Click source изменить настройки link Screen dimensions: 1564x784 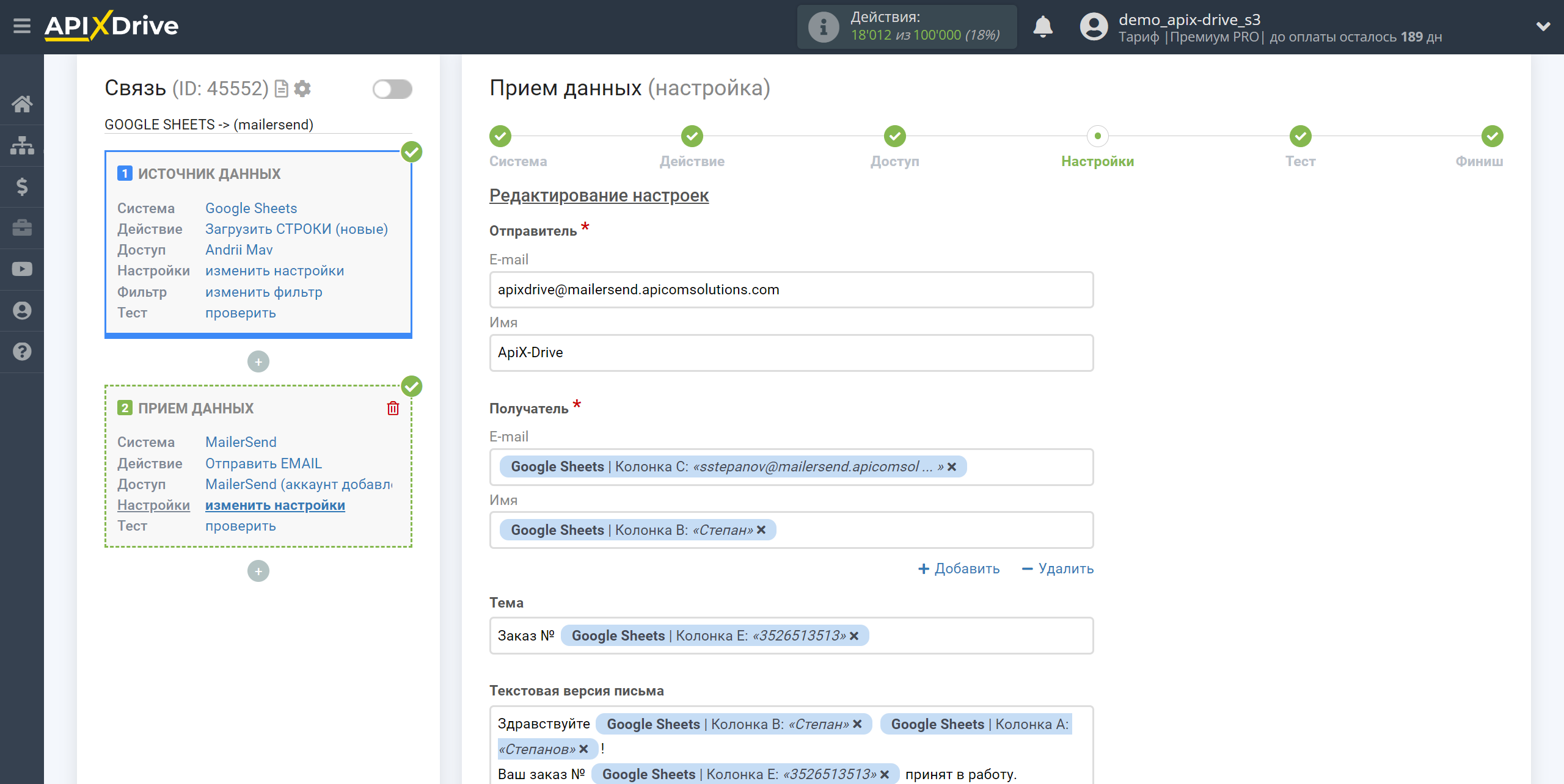point(274,270)
